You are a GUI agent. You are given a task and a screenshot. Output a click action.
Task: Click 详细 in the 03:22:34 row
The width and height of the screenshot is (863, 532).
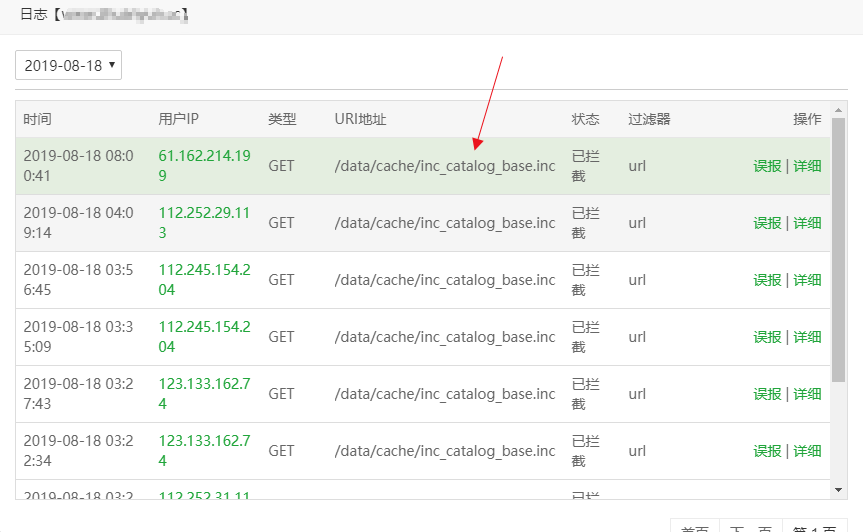pos(807,451)
